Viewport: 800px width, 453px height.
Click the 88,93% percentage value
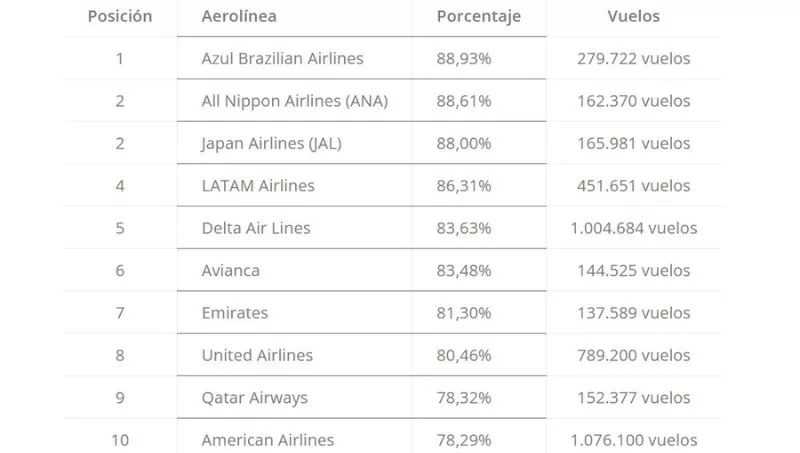tap(464, 59)
